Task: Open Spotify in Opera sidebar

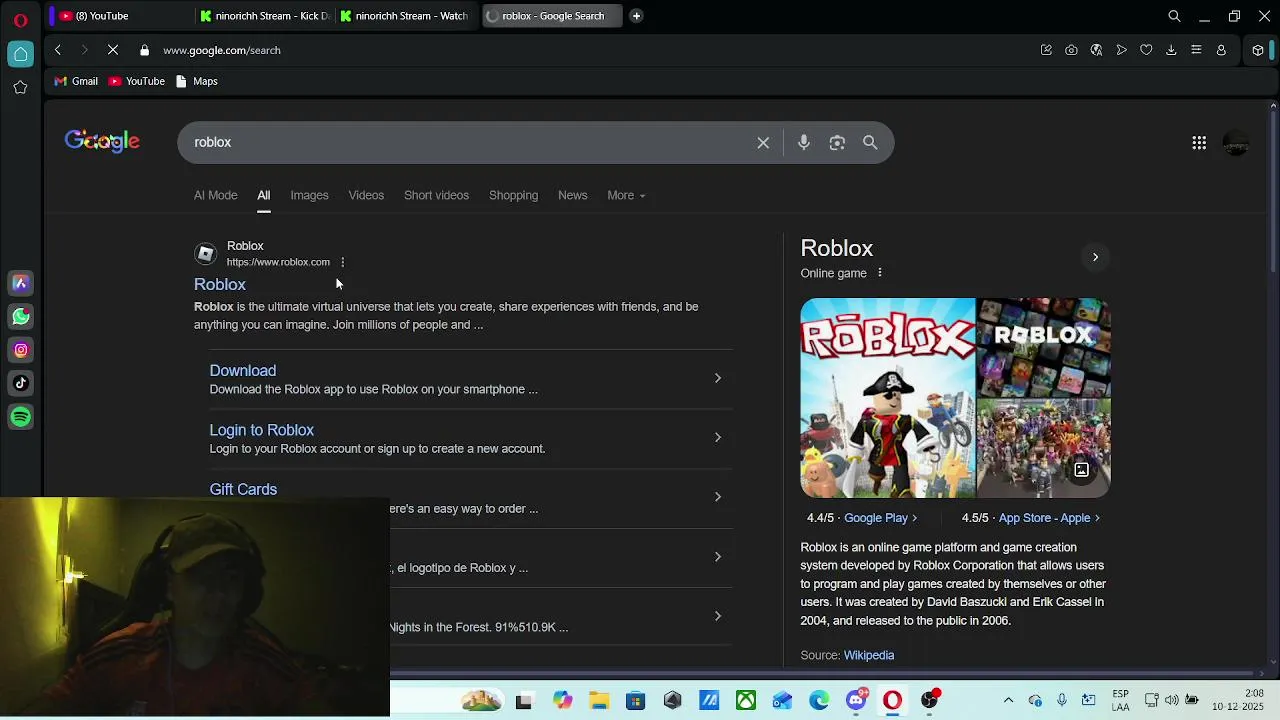Action: 20,416
